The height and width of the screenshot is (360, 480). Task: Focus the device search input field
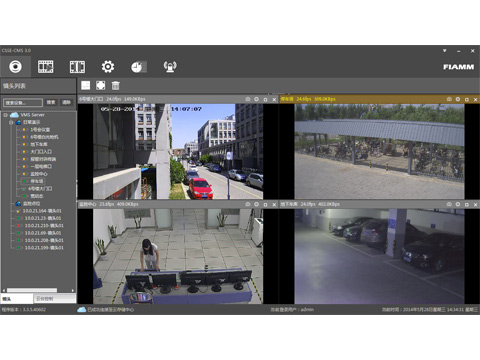23,102
